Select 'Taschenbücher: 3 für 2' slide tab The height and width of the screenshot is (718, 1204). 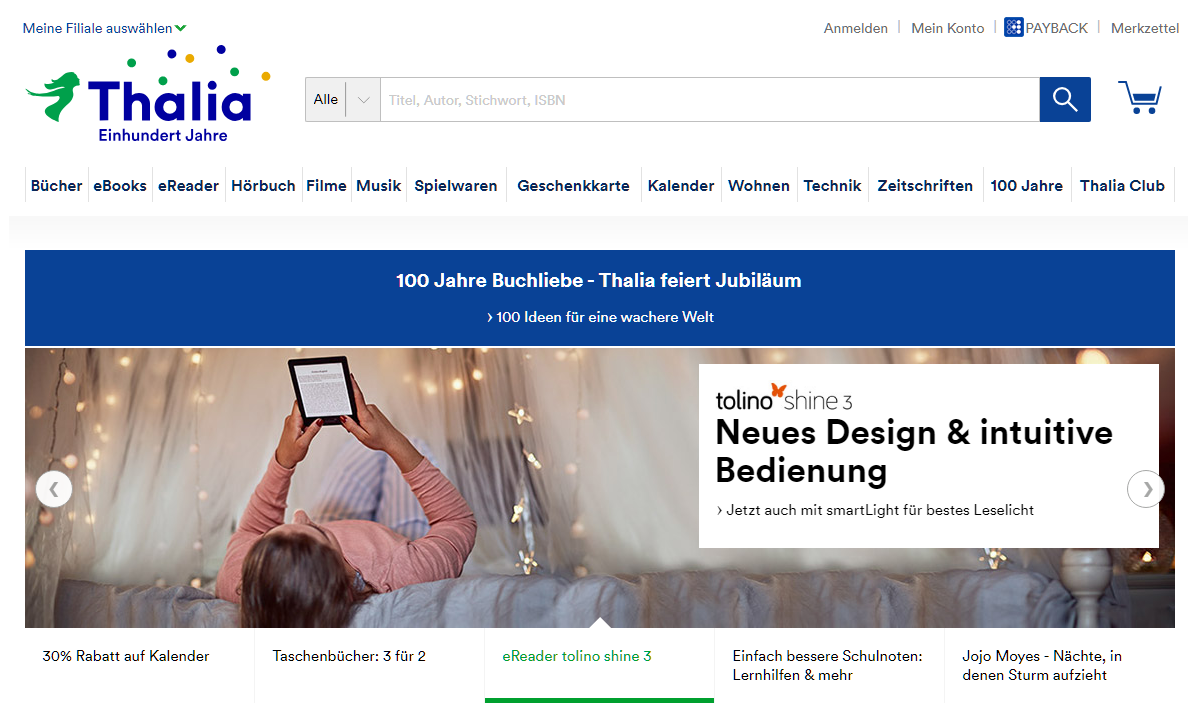[x=349, y=656]
